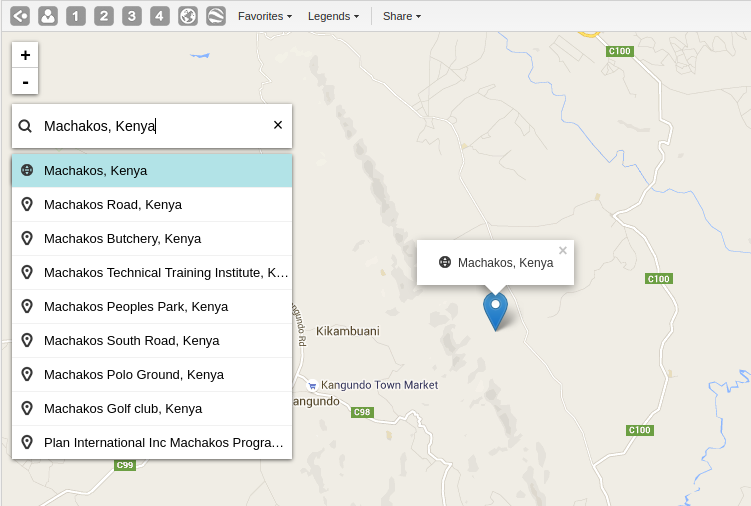This screenshot has height=506, width=751.
Task: Click the magnifier search icon
Action: (x=25, y=126)
